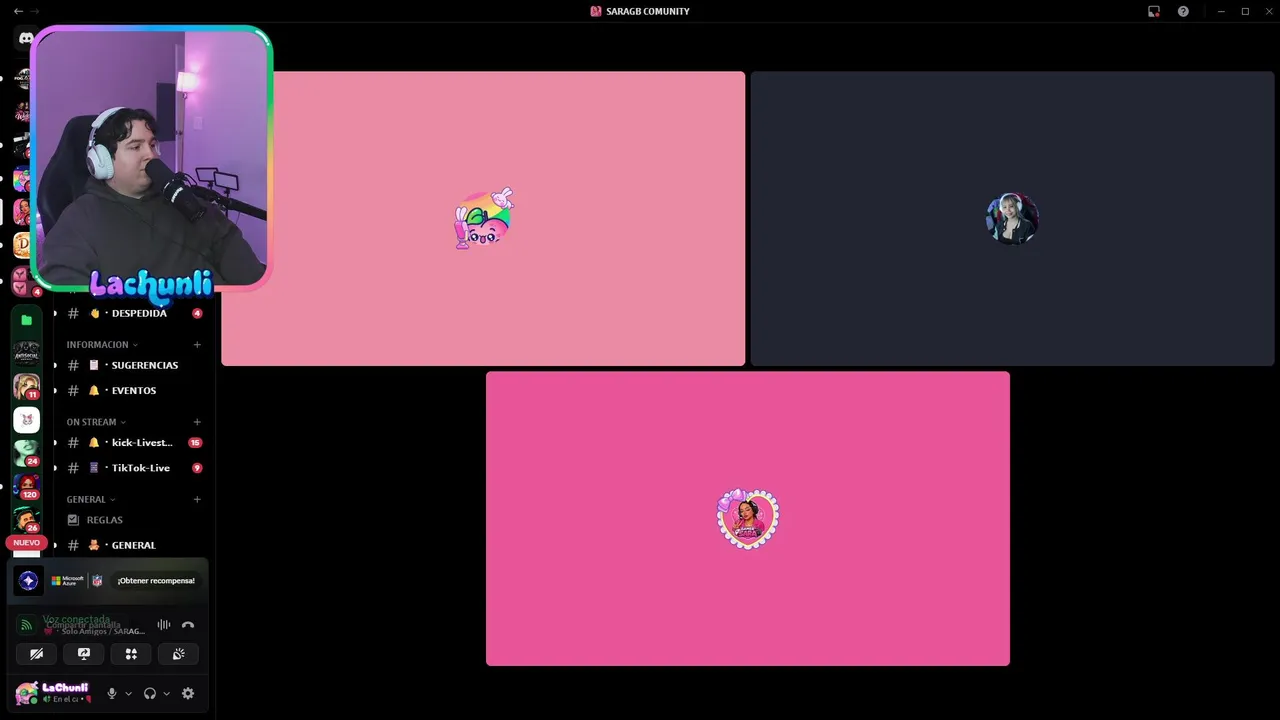The width and height of the screenshot is (1280, 720).
Task: Open the server icon with 120 badge
Action: point(27,486)
